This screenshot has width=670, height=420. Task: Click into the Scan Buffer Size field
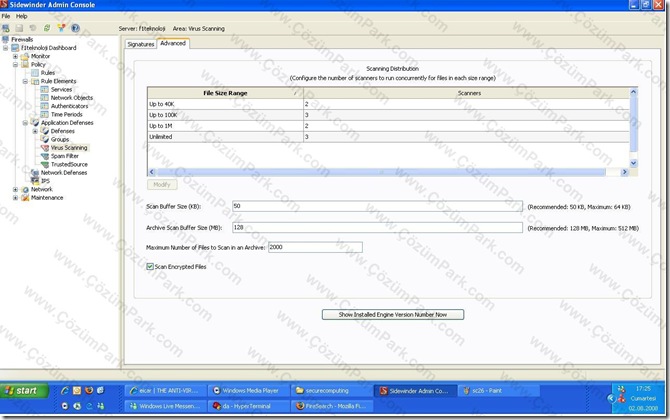(377, 206)
